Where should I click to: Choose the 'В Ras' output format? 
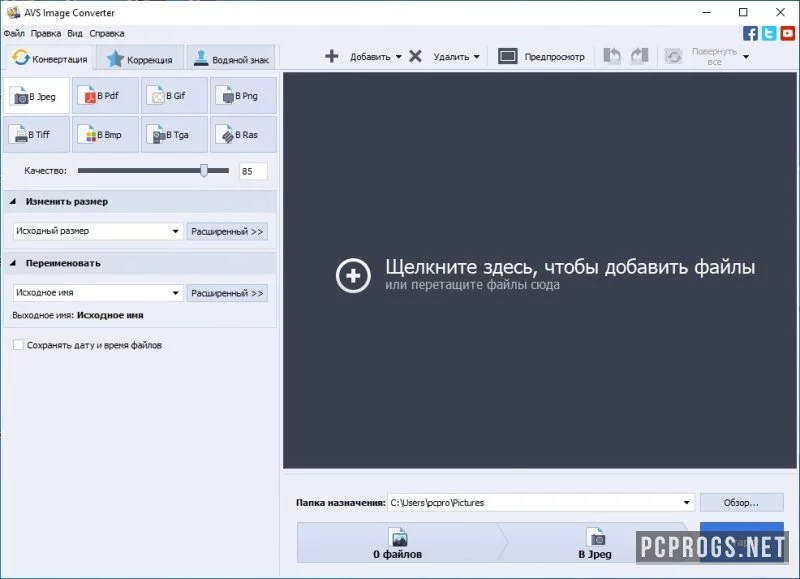click(243, 135)
